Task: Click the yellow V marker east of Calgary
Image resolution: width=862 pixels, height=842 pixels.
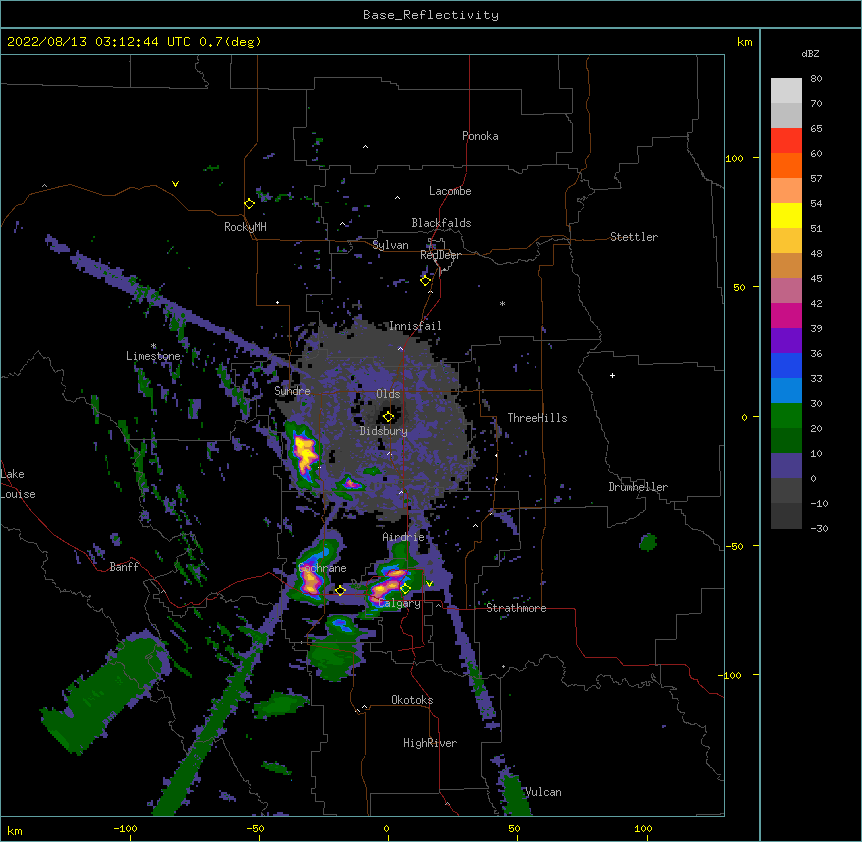Action: pos(429,584)
